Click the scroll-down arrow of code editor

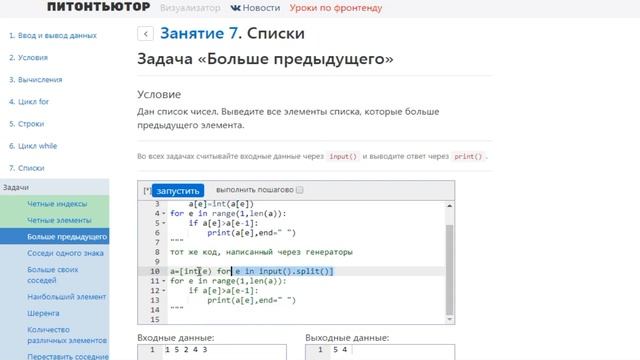pos(449,319)
